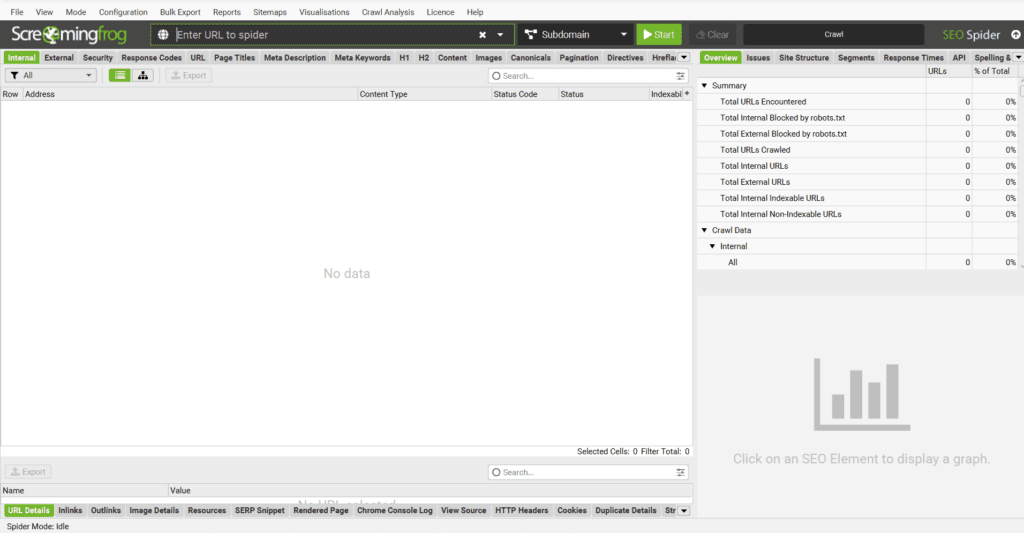Open the SERP Snippet bottom tab
The height and width of the screenshot is (533, 1024).
point(259,510)
